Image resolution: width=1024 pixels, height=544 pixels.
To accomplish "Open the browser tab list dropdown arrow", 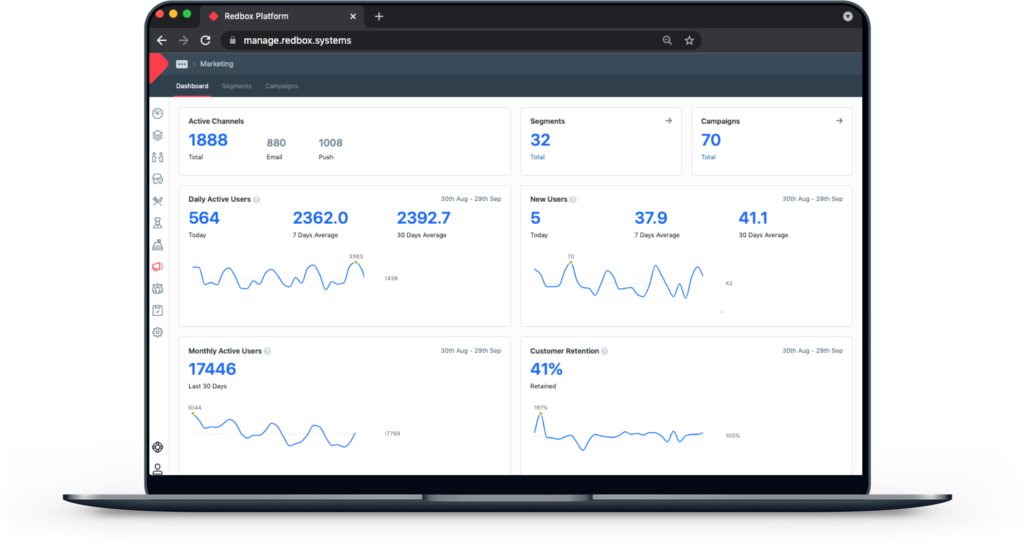I will click(x=848, y=16).
